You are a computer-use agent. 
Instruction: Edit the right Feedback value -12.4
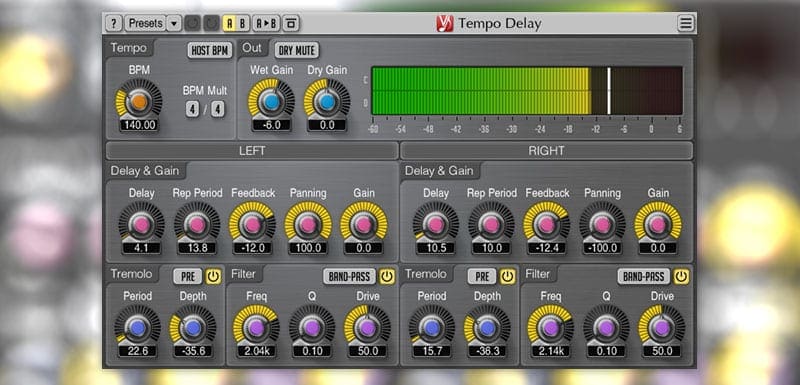(547, 248)
